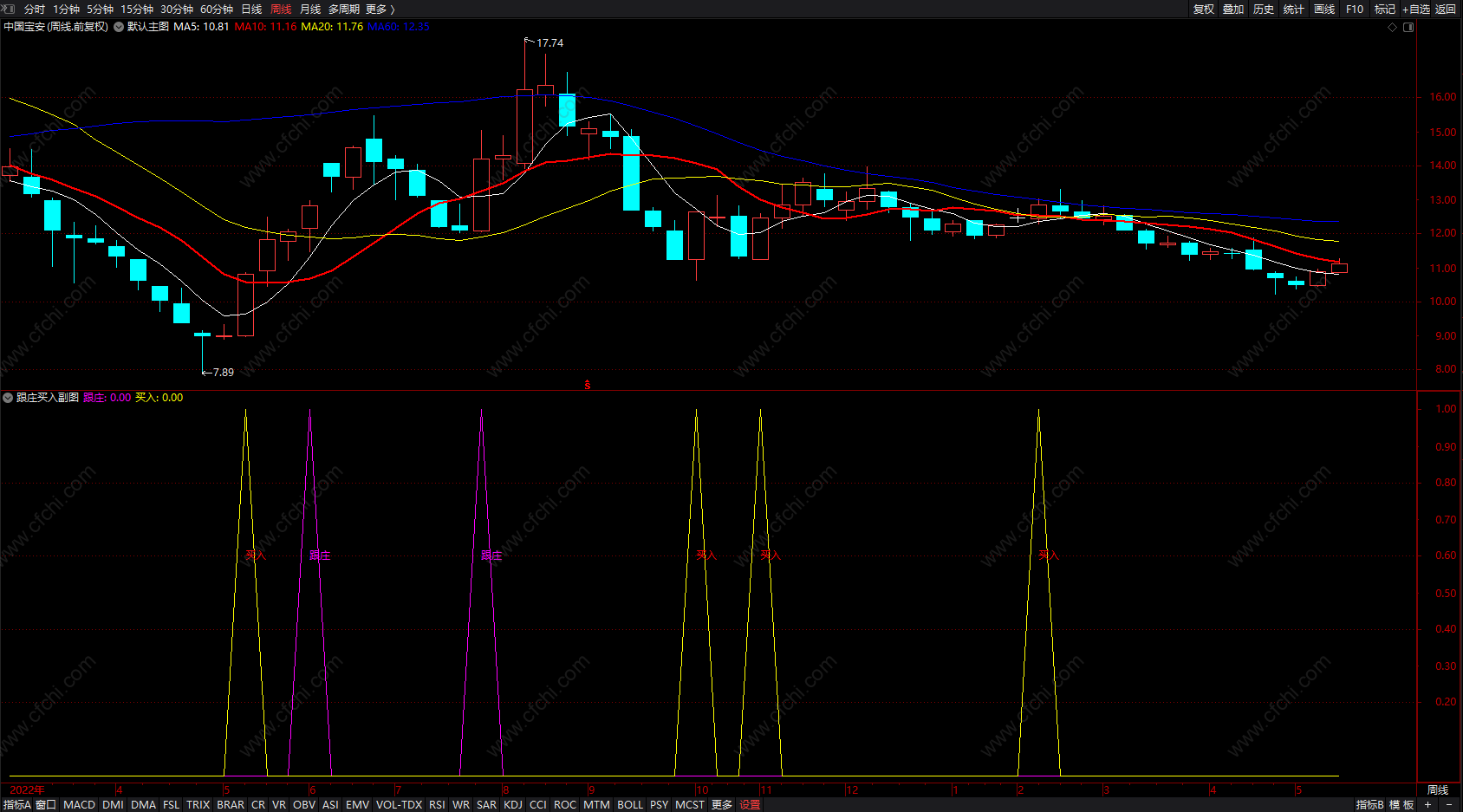Switch to the 分时 timeframe
Screen dimensions: 1463x812
pos(35,9)
